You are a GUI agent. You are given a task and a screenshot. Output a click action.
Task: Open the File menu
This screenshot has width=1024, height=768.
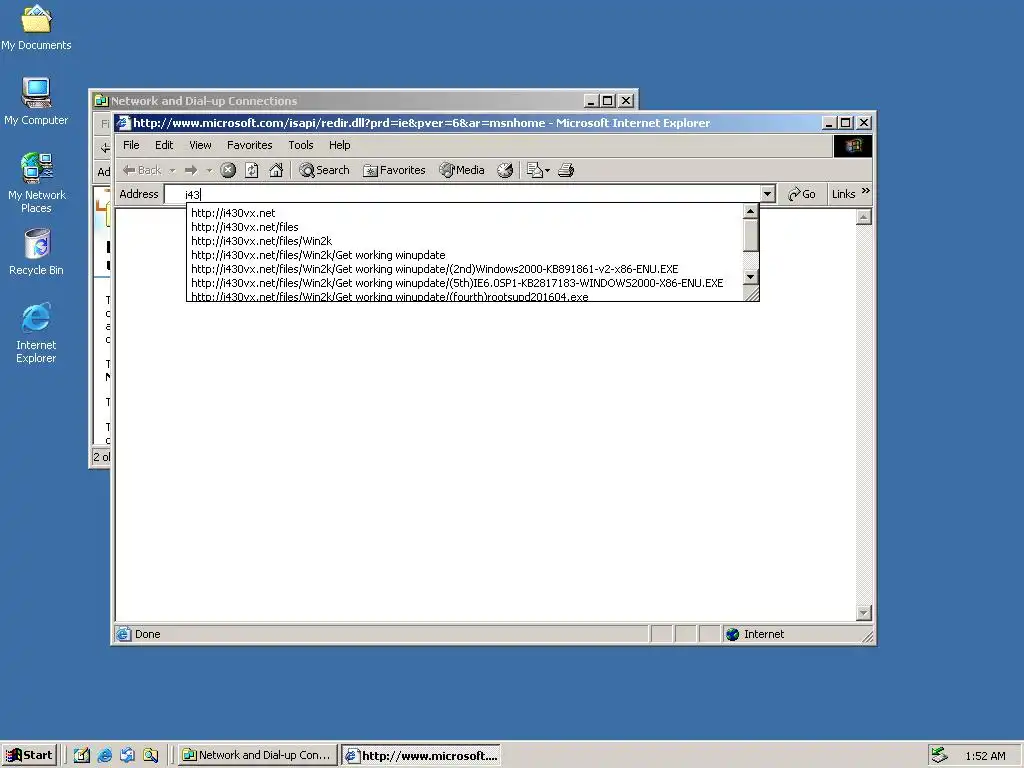[131, 145]
